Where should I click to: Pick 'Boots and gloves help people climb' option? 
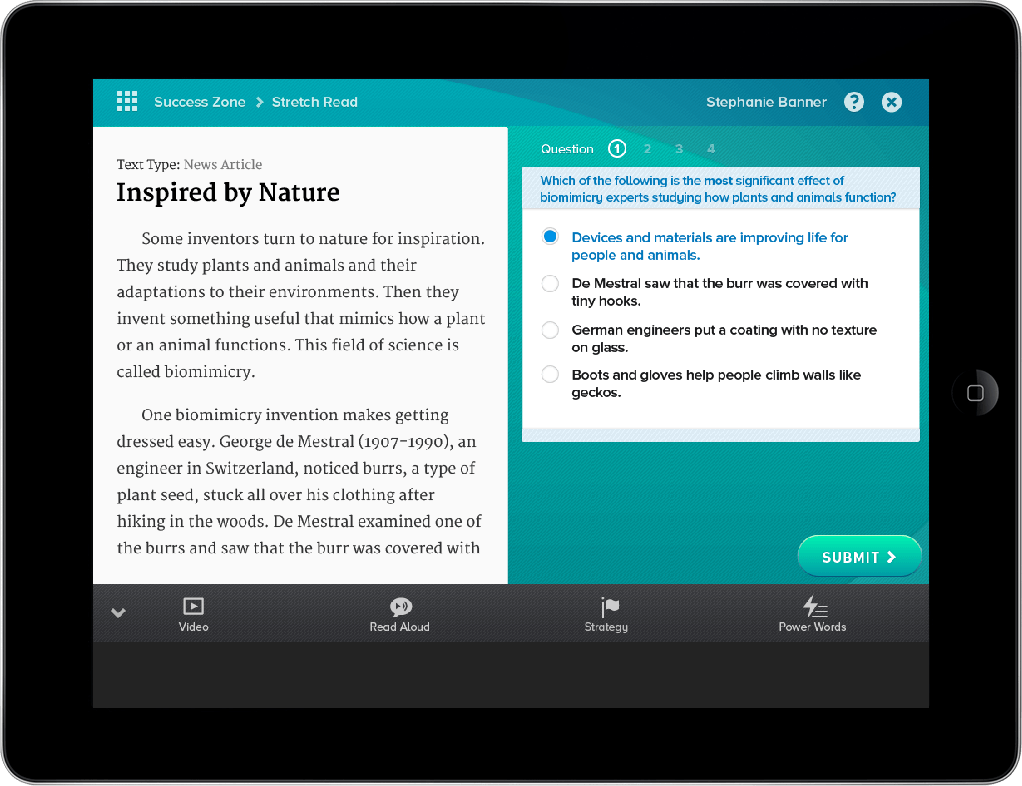[x=550, y=375]
